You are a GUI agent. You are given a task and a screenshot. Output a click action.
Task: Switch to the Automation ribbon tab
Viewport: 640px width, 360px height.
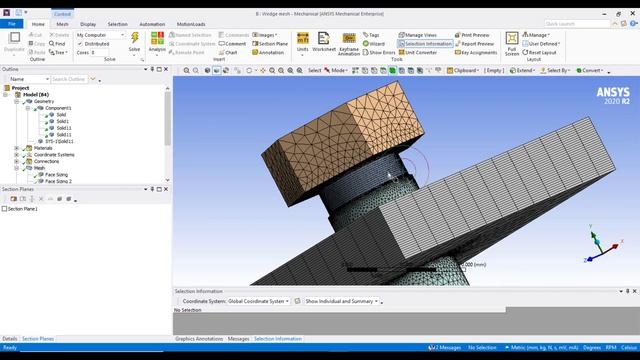click(152, 24)
